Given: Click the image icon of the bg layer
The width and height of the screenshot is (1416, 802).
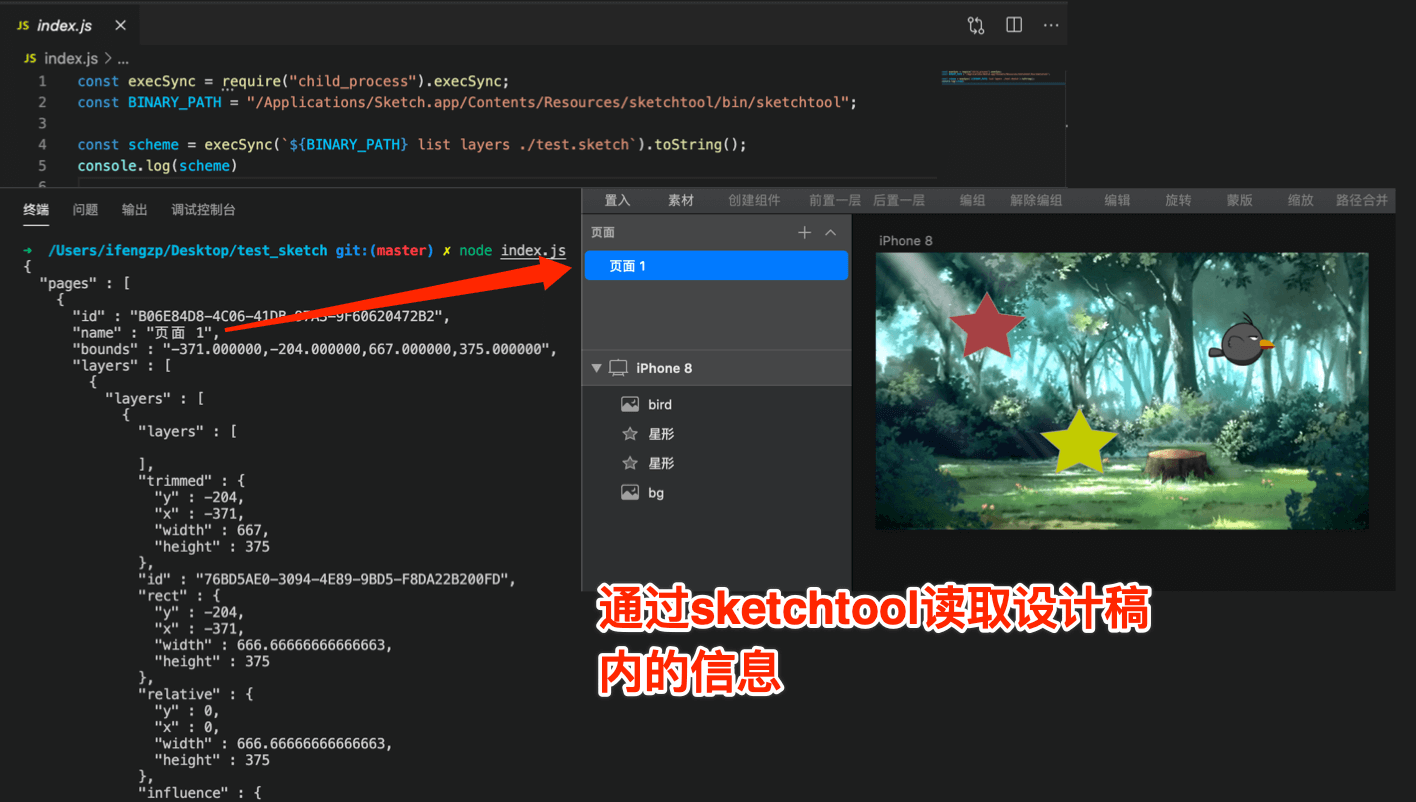Looking at the screenshot, I should tap(630, 492).
